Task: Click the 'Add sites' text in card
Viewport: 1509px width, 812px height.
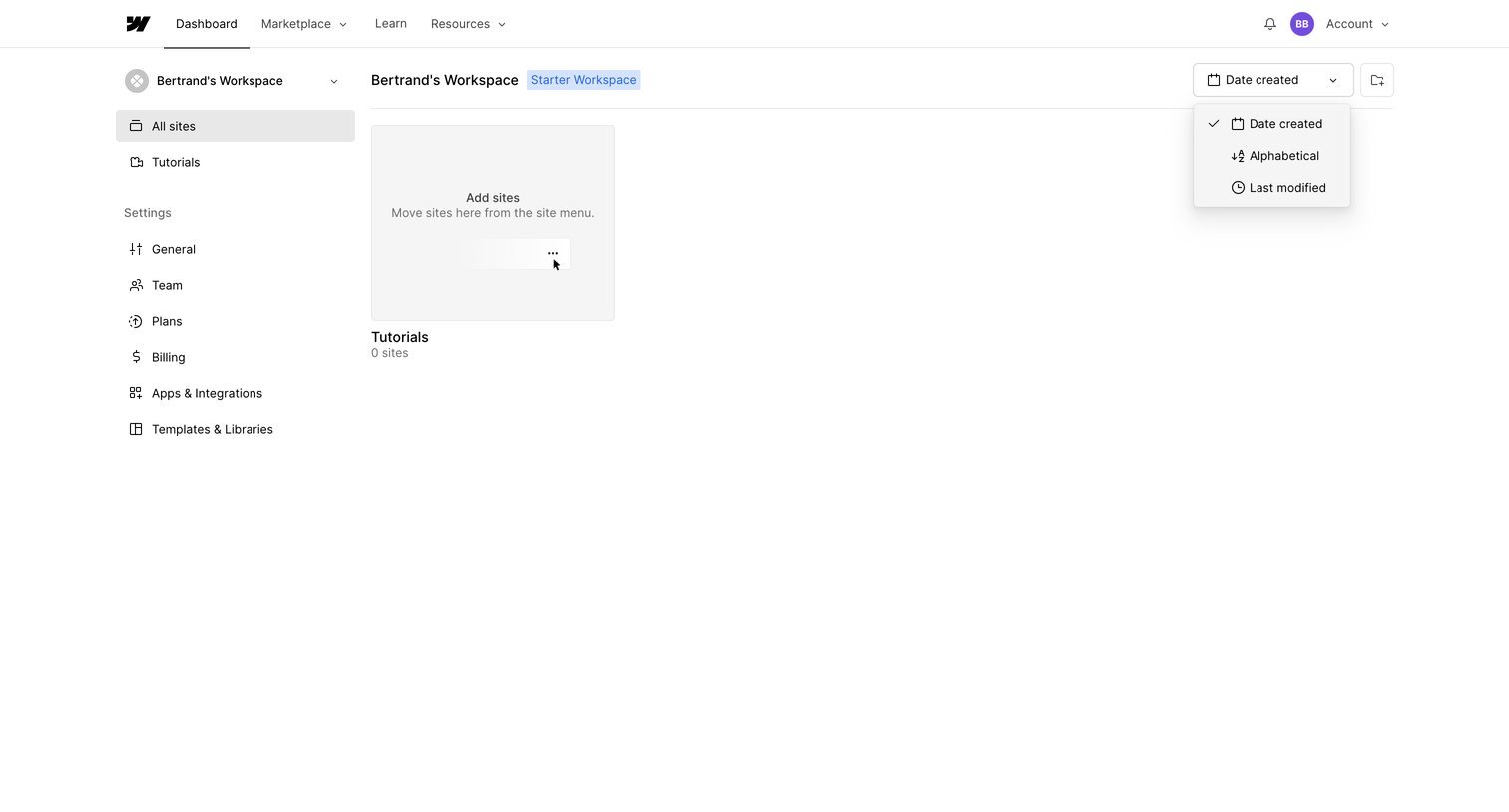Action: point(493,198)
